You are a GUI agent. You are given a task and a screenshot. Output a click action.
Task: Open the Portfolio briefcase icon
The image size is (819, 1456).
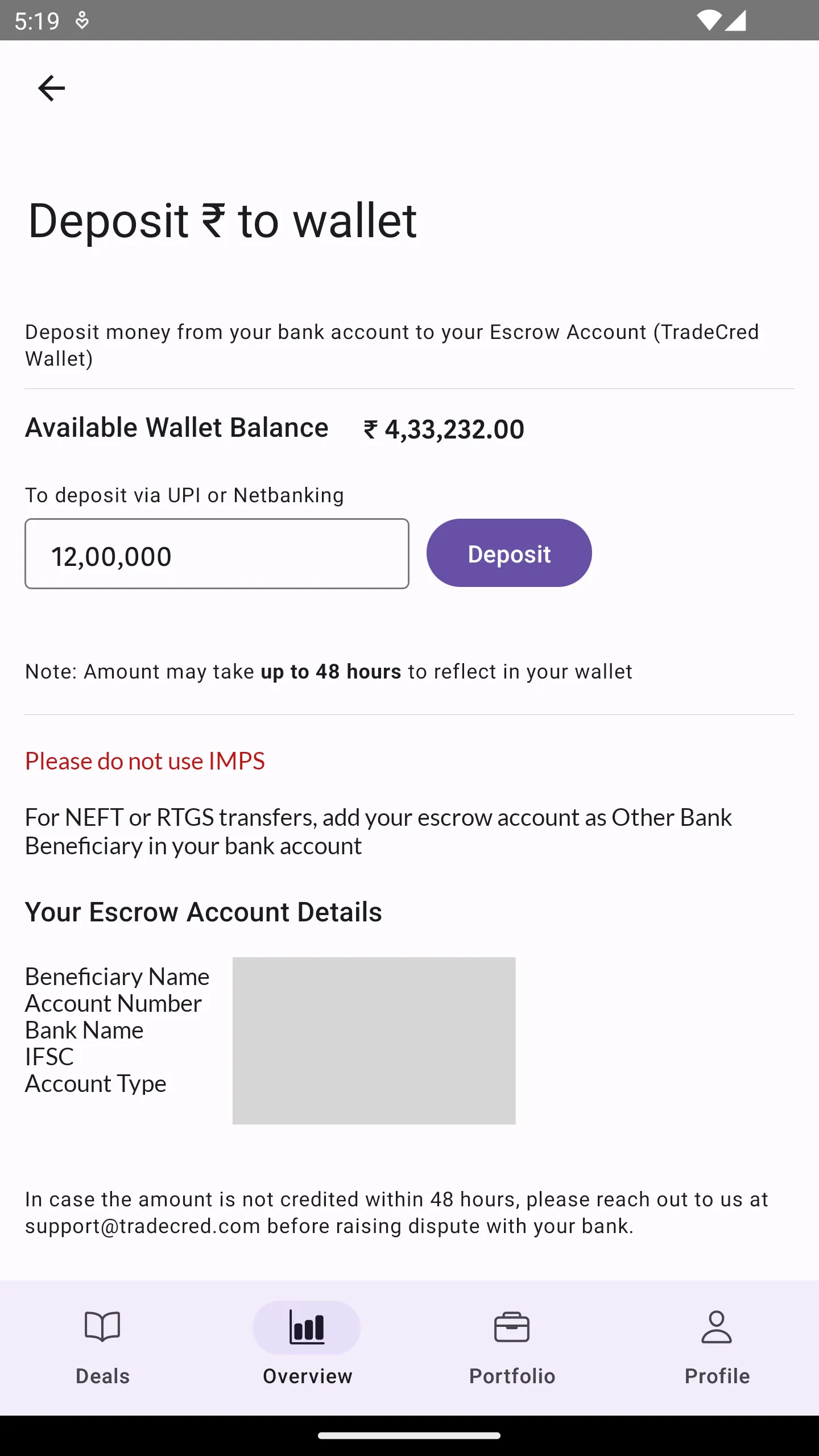tap(512, 1327)
